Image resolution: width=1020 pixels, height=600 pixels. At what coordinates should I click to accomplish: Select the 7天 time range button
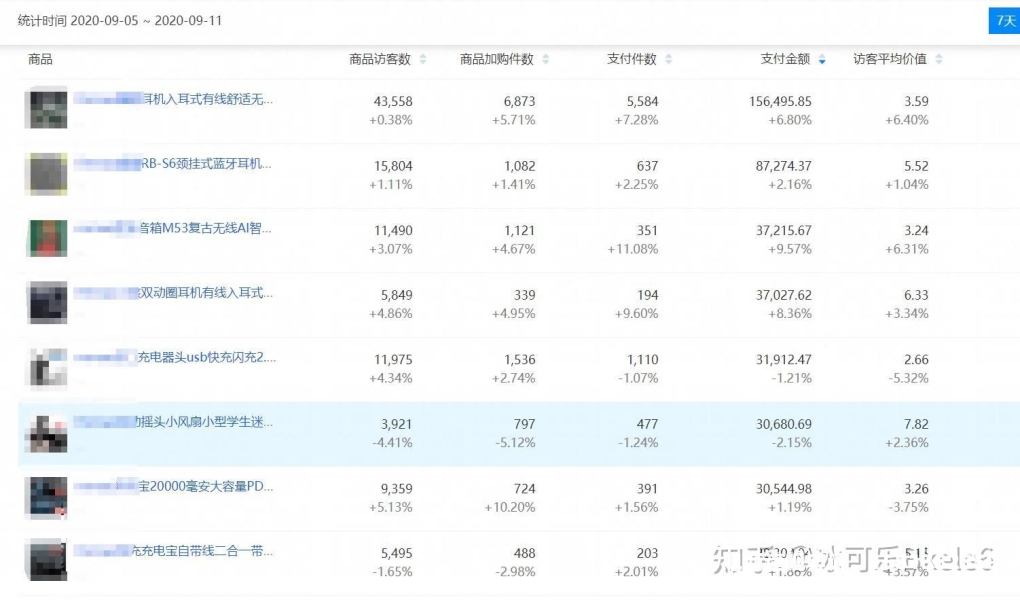(x=1003, y=21)
